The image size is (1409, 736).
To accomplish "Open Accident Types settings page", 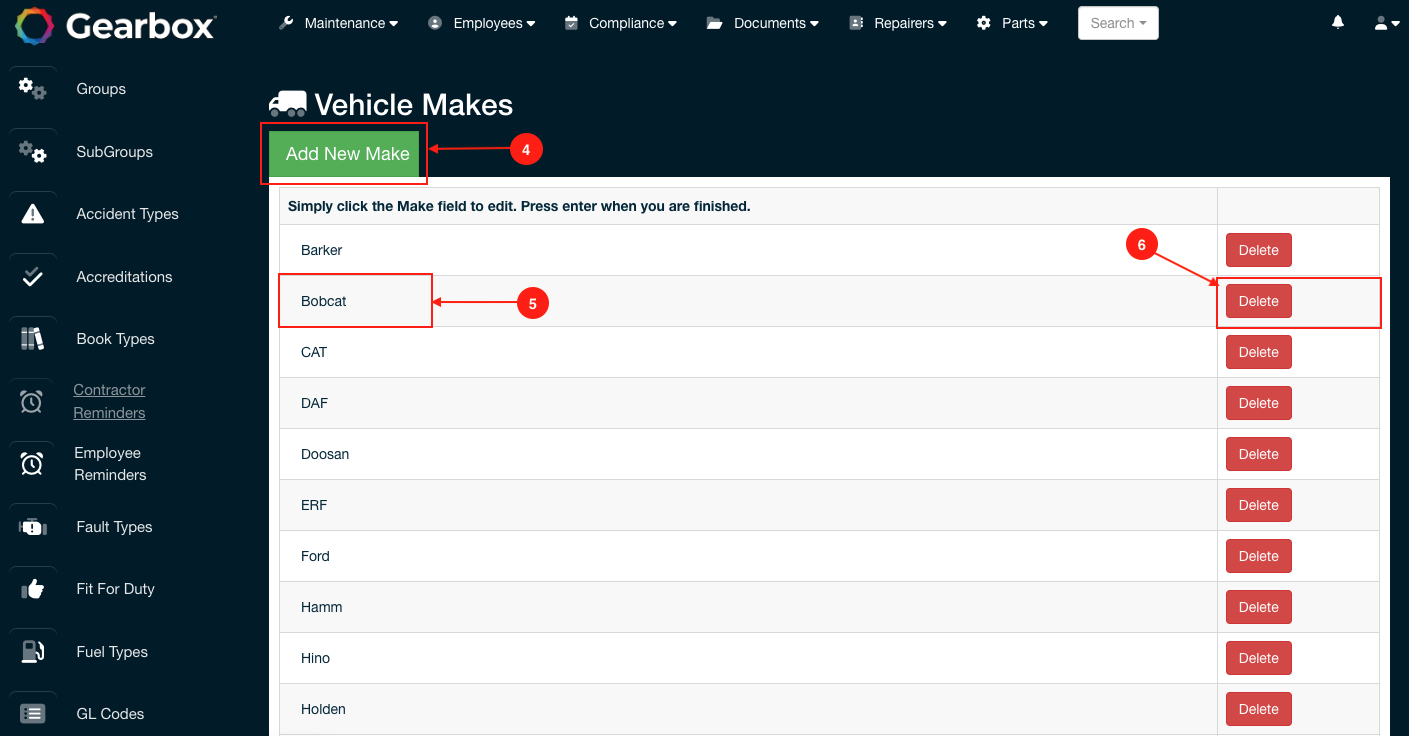I will [x=128, y=214].
